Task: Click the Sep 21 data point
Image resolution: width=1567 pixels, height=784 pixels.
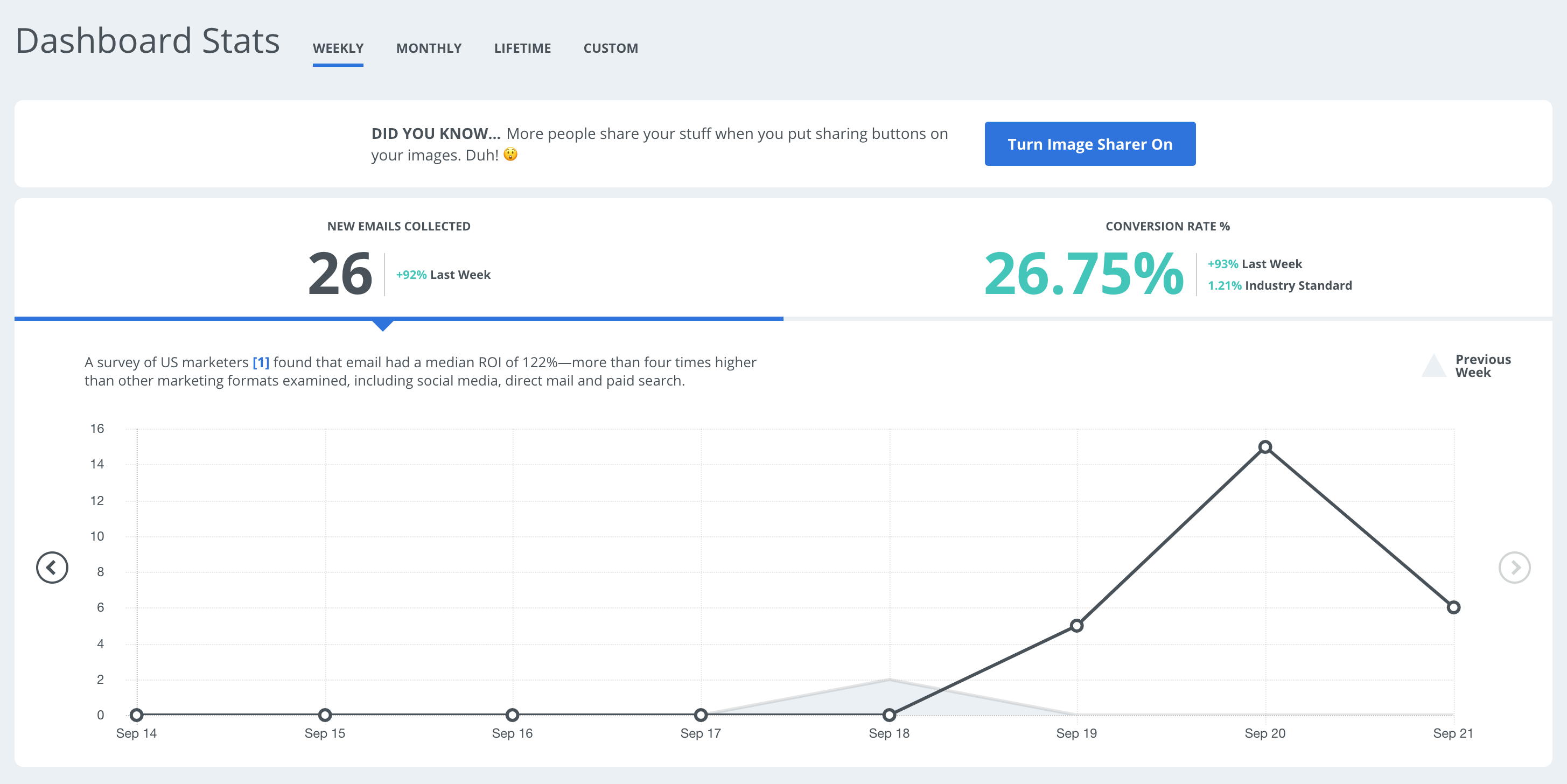Action: pyautogui.click(x=1453, y=607)
